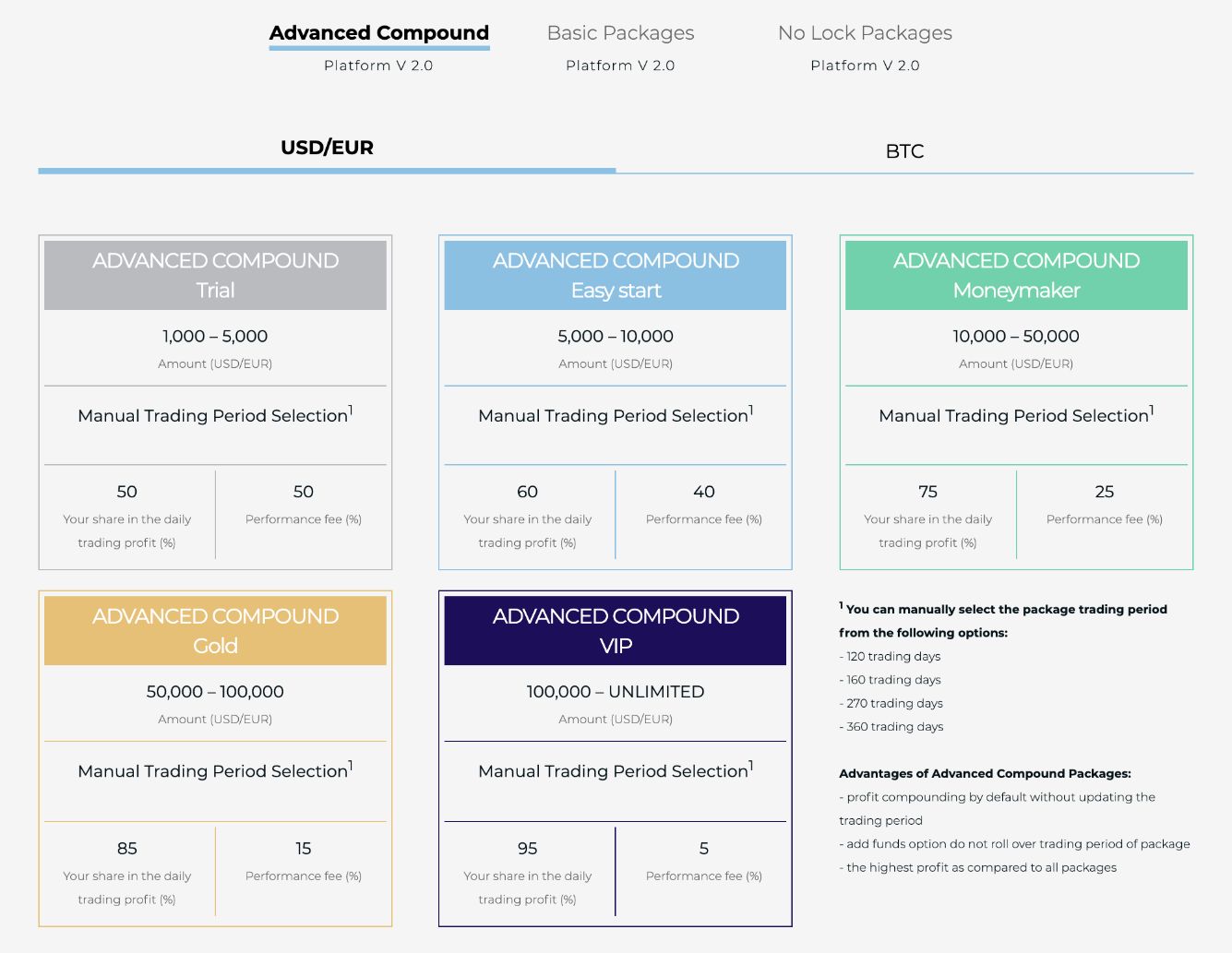Click Manual Trading Period Selection in VIP card

(x=616, y=770)
